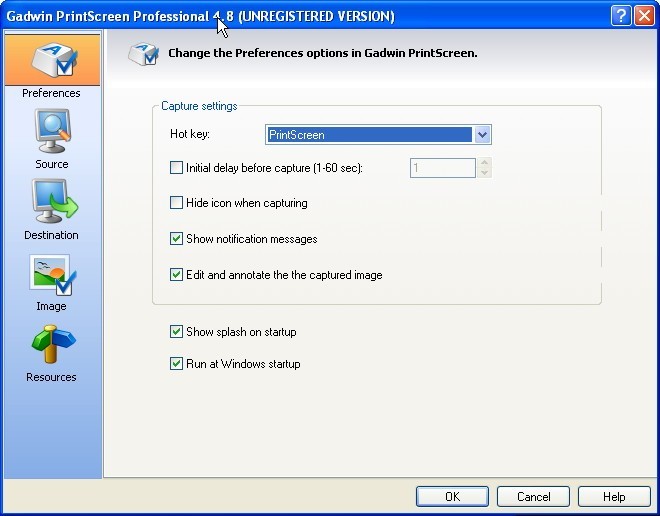Image resolution: width=660 pixels, height=516 pixels.
Task: Open the Source section icon
Action: pyautogui.click(x=53, y=131)
